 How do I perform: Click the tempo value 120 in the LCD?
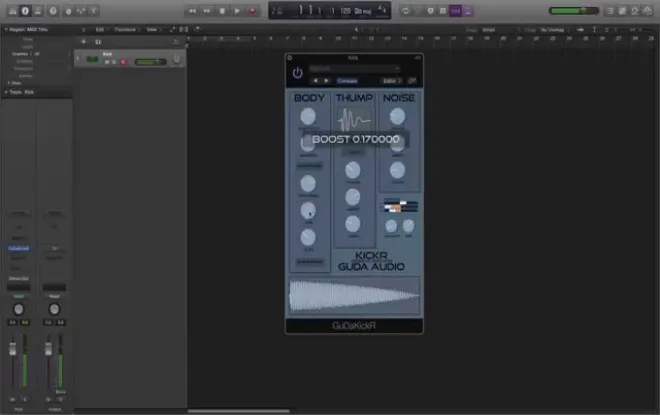[345, 11]
